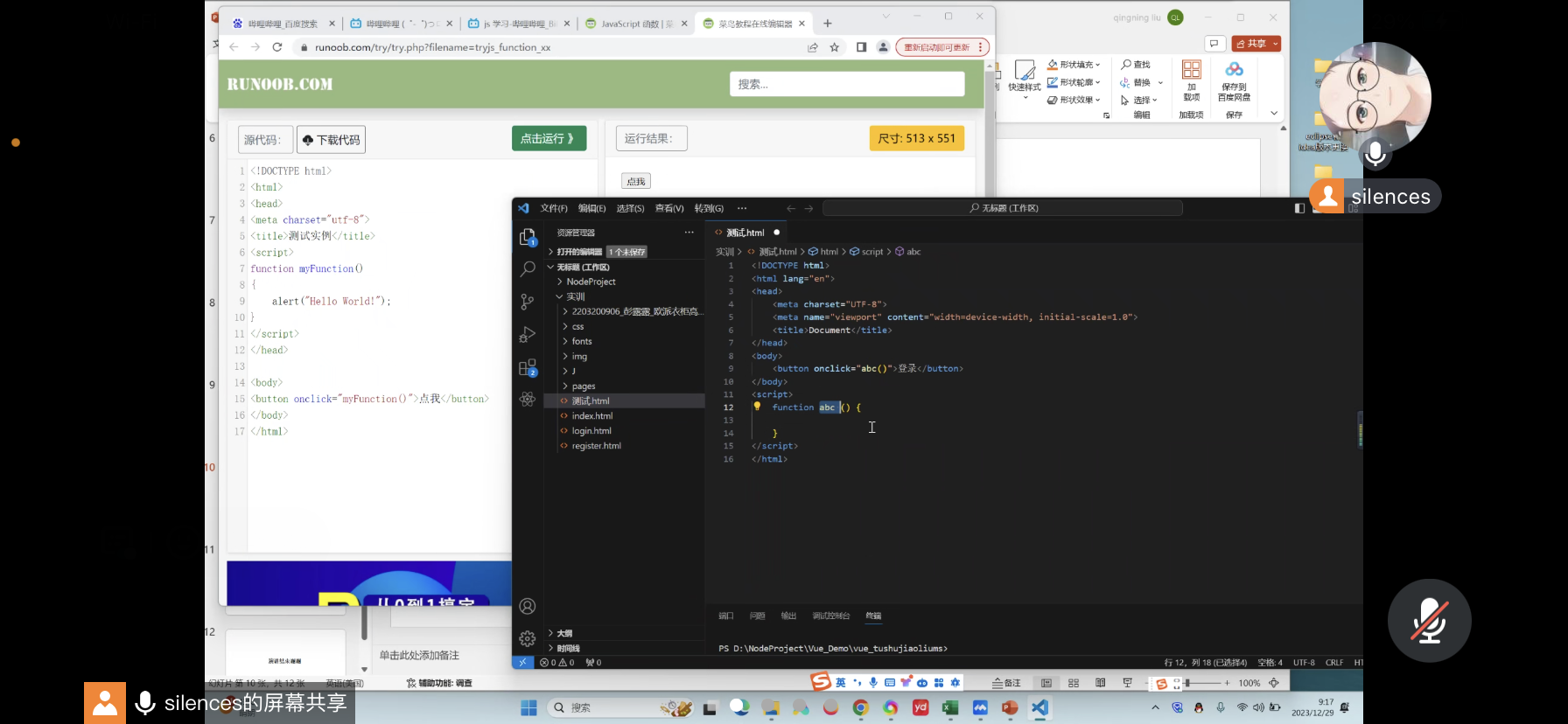Reload the Chrome page
Image resolution: width=1568 pixels, height=724 pixels.
[x=277, y=47]
